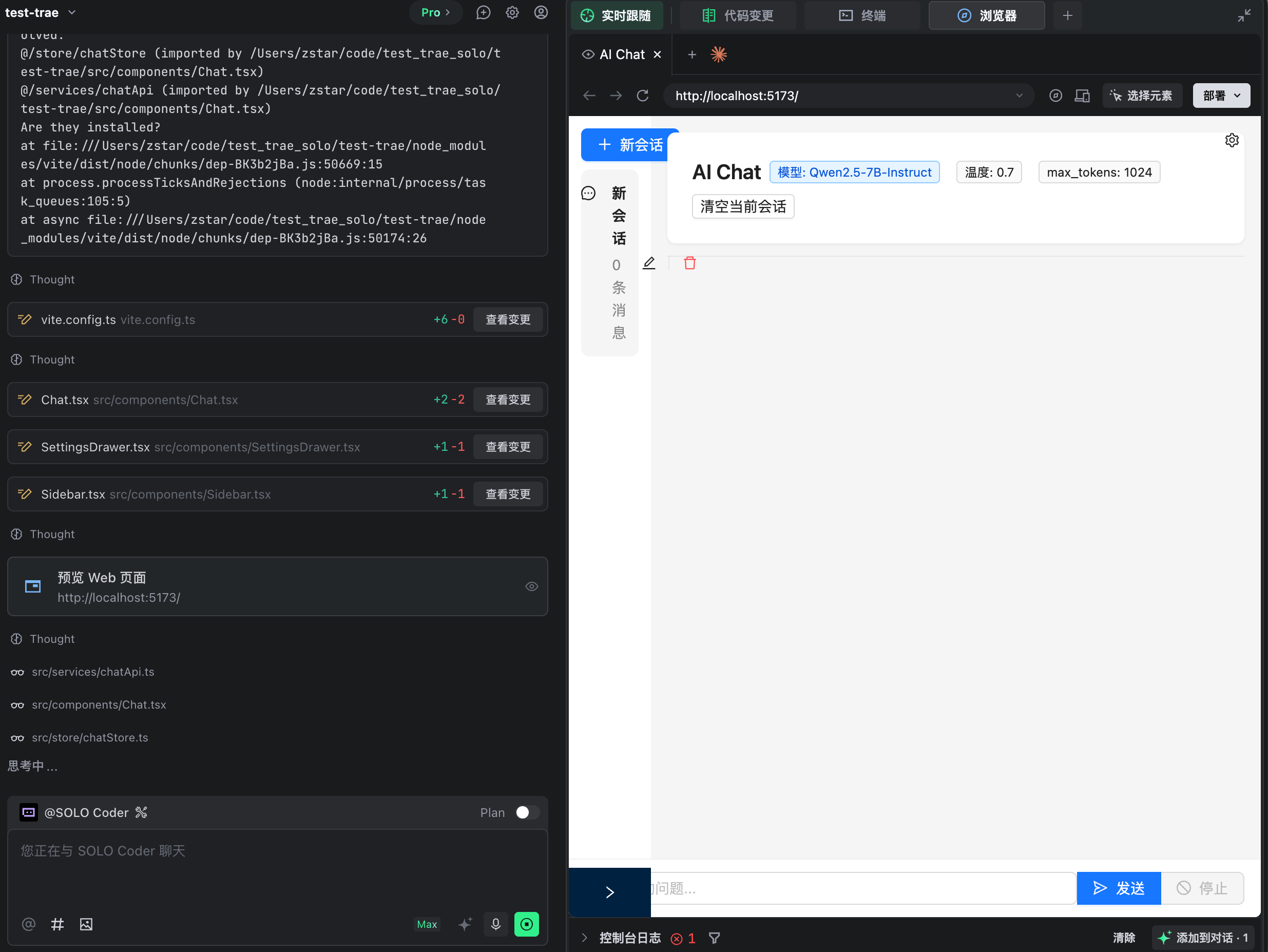Toggle the preview Web page eye icon
The width and height of the screenshot is (1268, 952).
tap(531, 586)
